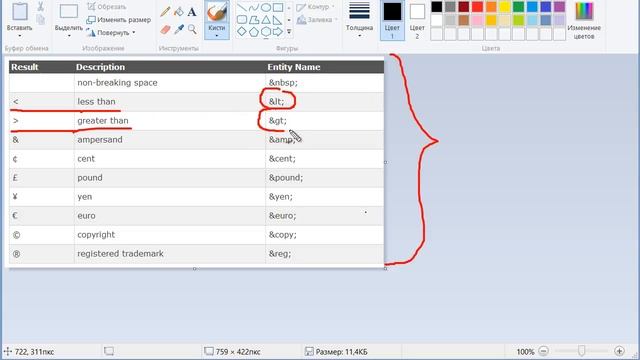Viewport: 640px width, 360px height.
Task: Choose the black palette swatch
Action: click(x=436, y=7)
